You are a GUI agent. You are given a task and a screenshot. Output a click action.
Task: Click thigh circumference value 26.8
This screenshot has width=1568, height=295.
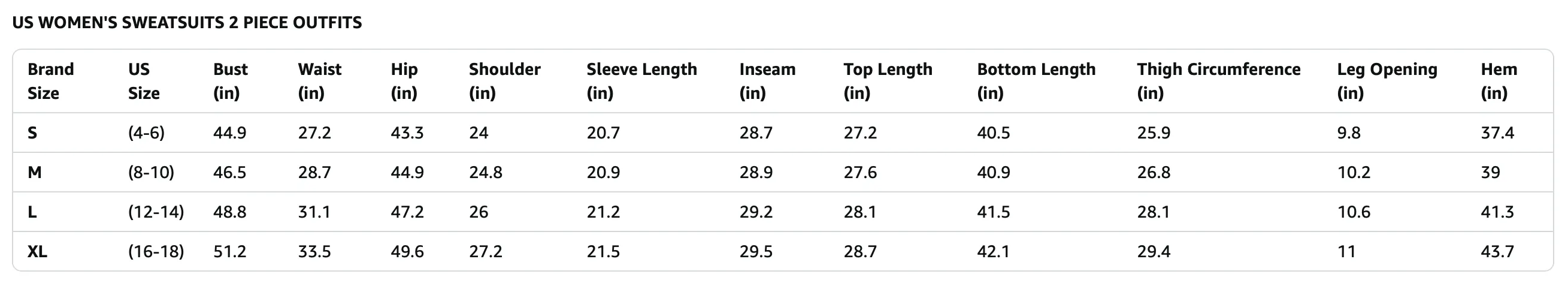pos(1154,173)
